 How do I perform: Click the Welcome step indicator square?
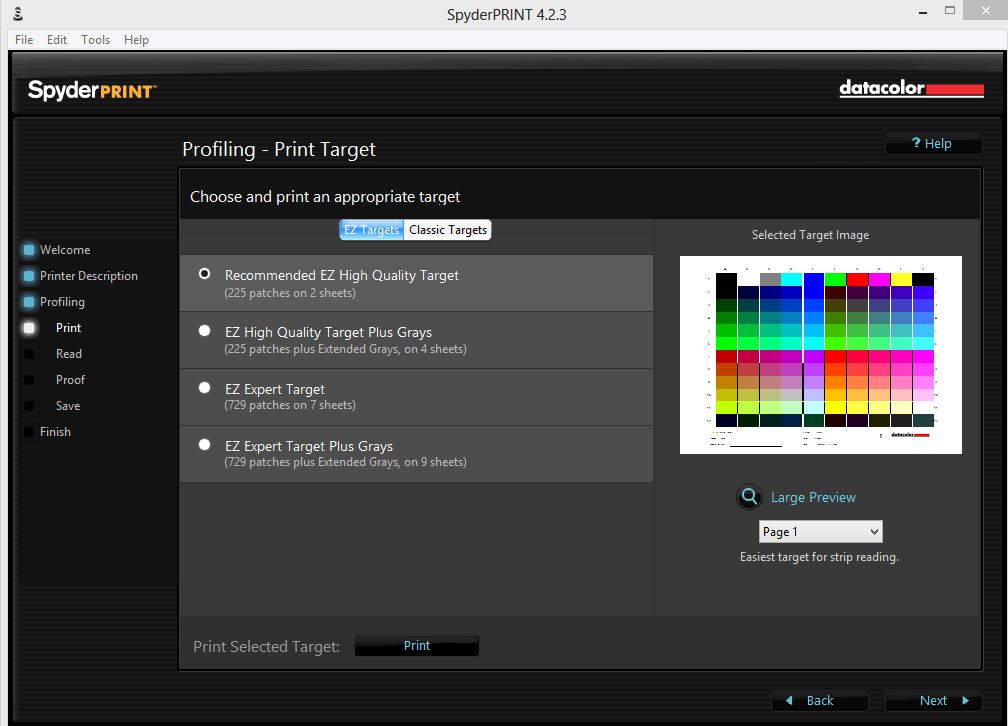pos(29,250)
